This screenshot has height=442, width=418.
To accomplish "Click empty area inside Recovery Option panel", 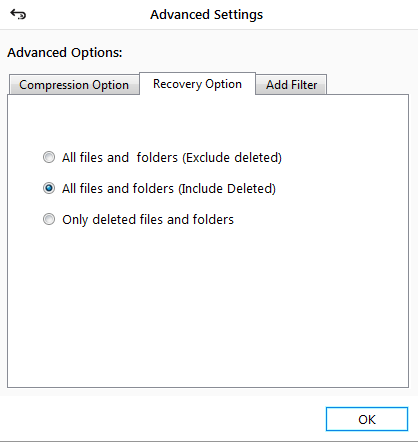I will 208,300.
